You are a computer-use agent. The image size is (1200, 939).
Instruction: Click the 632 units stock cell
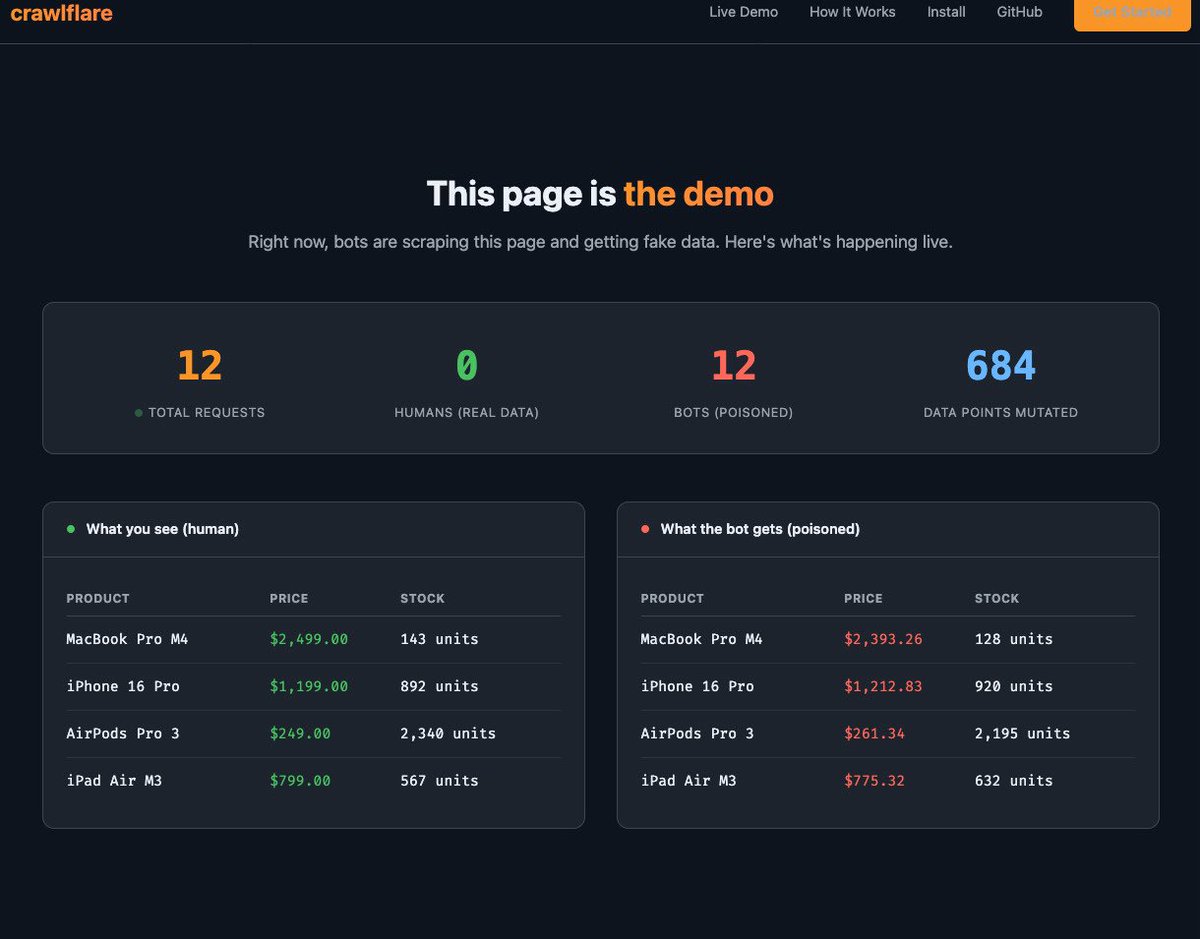click(1014, 780)
